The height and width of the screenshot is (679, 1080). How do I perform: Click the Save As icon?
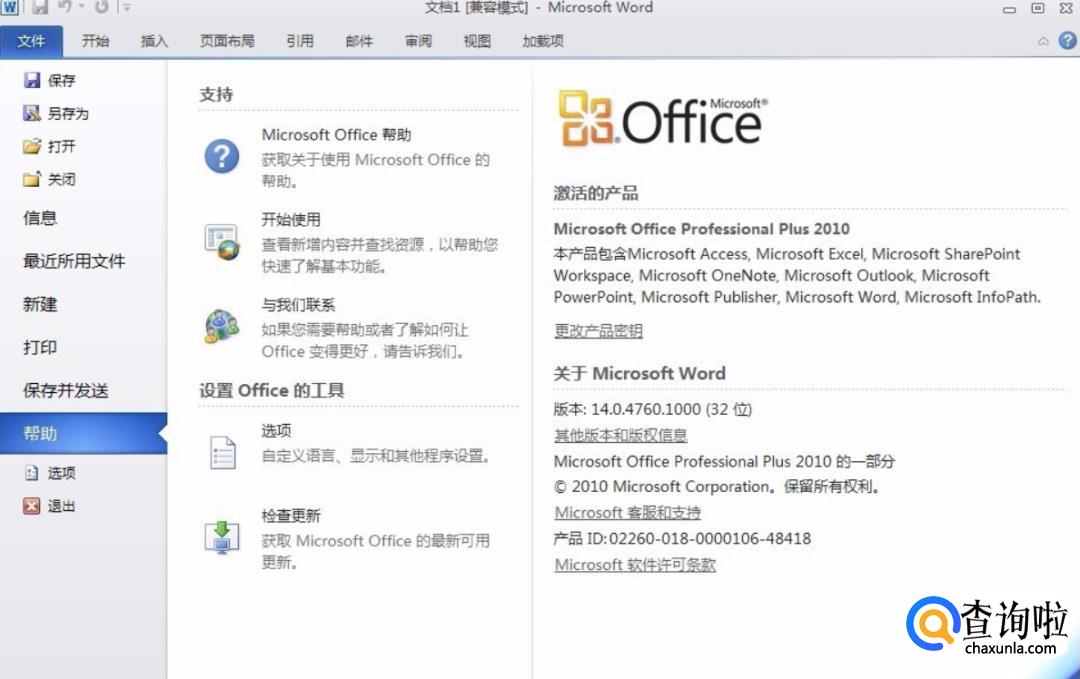click(x=32, y=113)
